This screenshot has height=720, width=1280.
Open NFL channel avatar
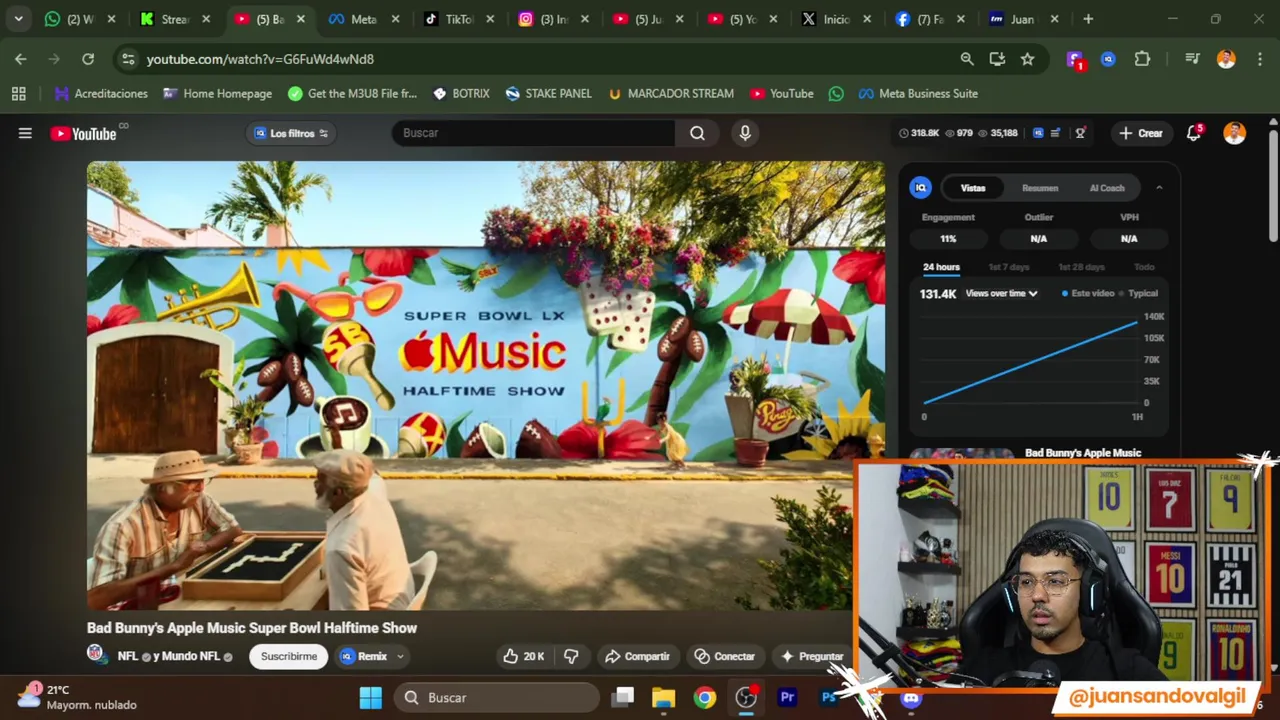(96, 654)
